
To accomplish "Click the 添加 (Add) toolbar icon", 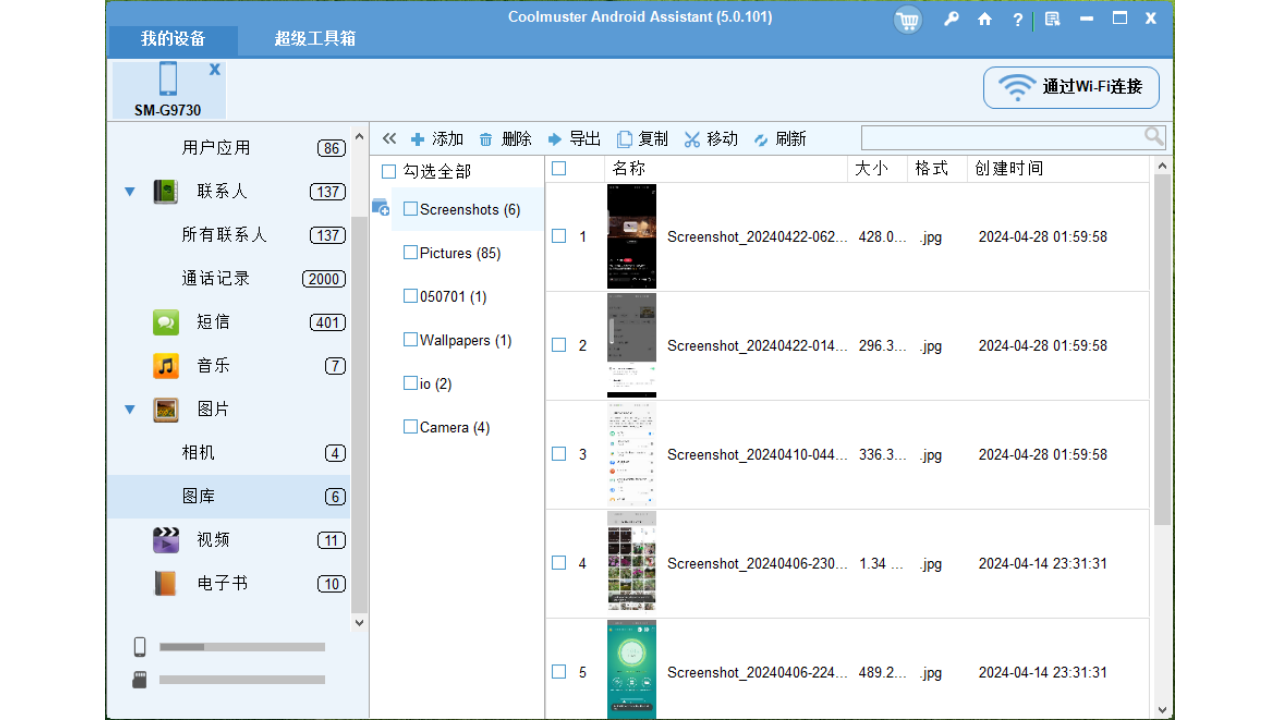I will coord(416,138).
